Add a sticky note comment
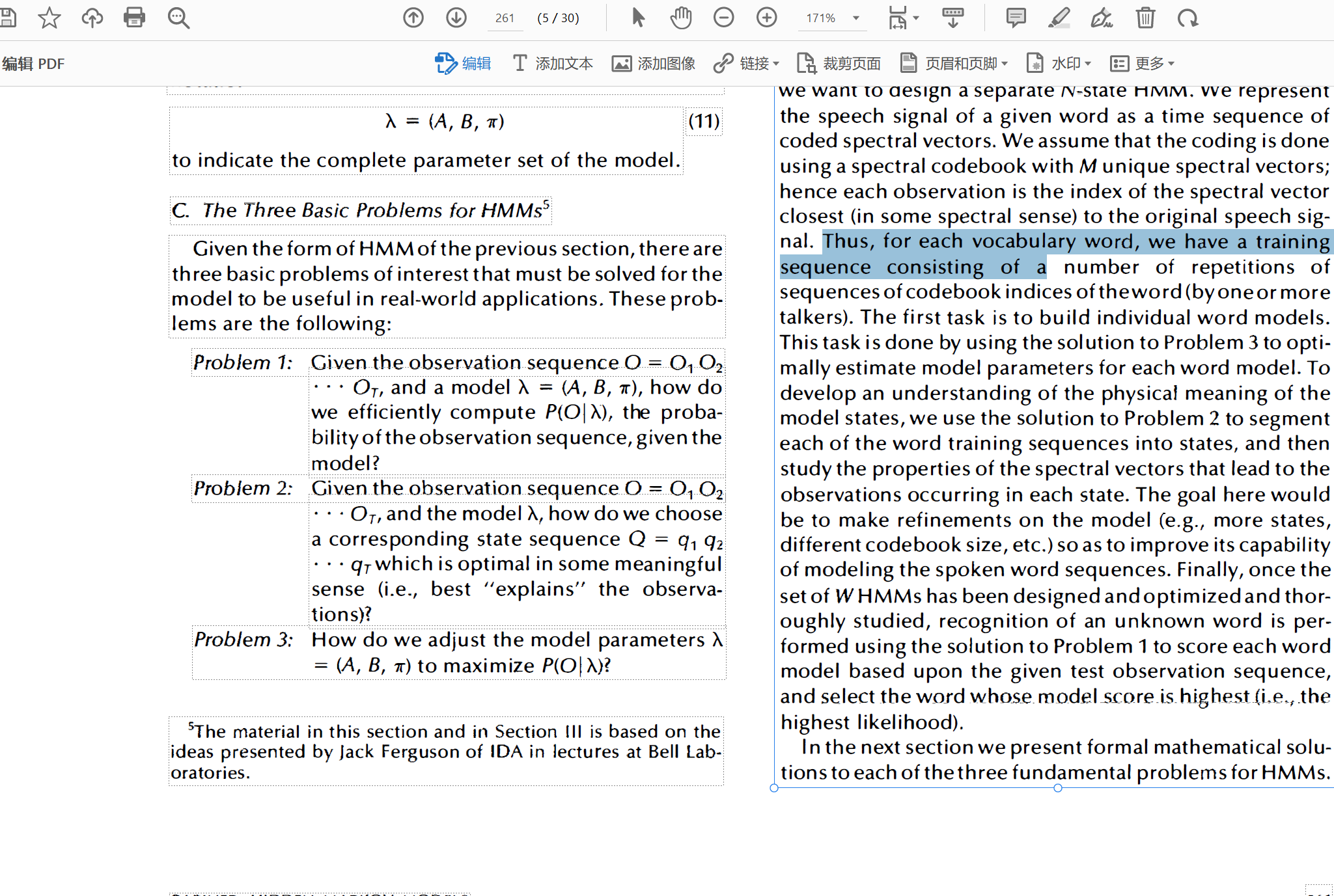 [1015, 18]
